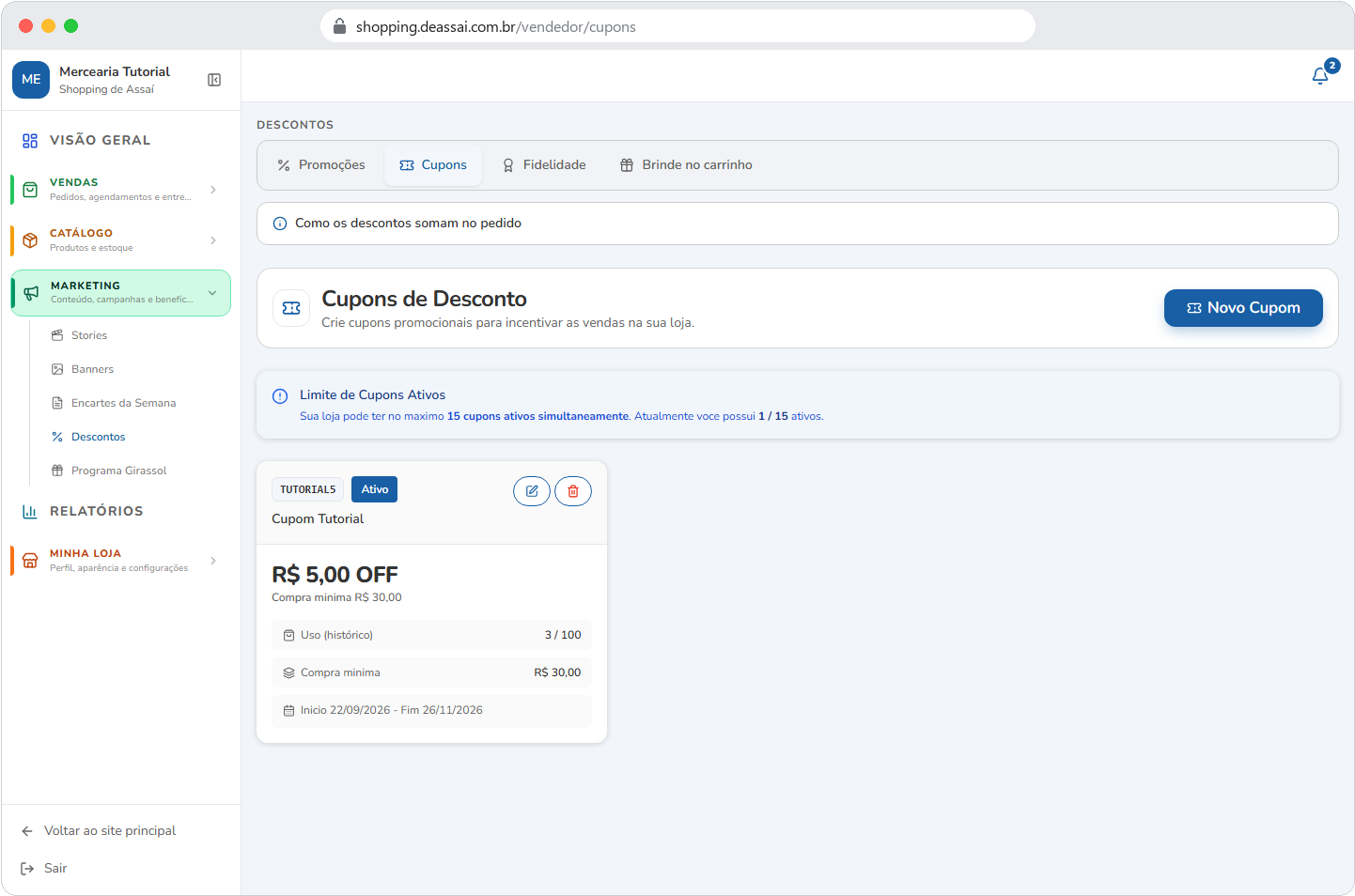Open the Fidelidade tab
The image size is (1355, 896).
[544, 165]
